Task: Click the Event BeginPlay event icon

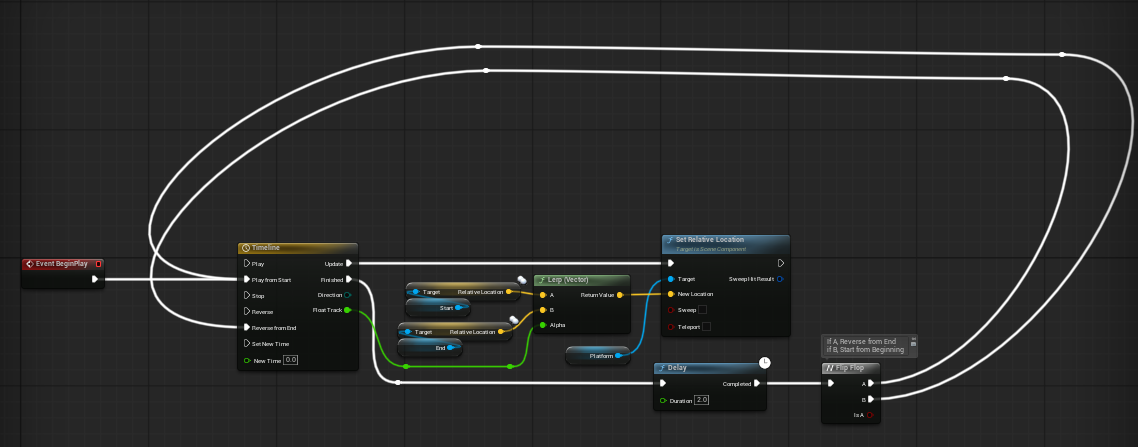Action: pos(30,264)
